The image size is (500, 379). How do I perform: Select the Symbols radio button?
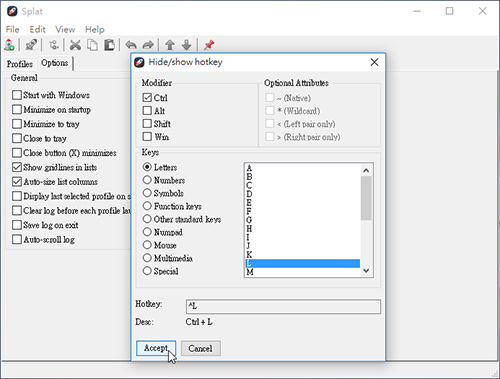(147, 193)
